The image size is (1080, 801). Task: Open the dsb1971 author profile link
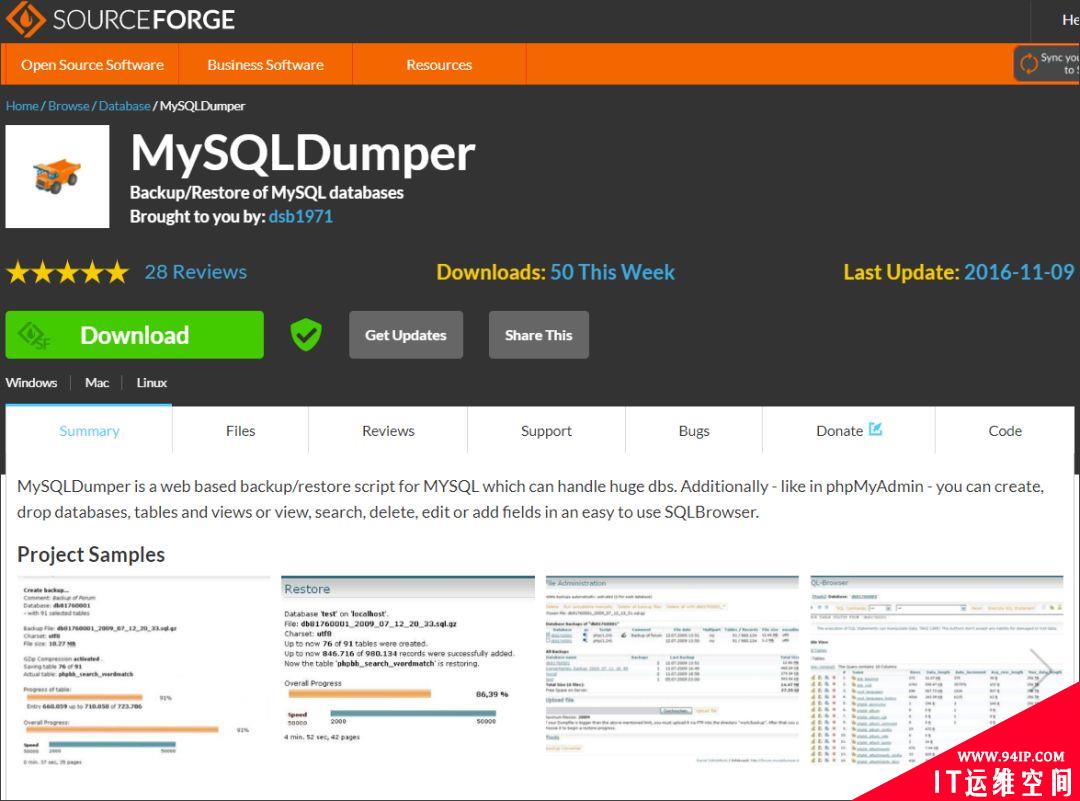301,216
